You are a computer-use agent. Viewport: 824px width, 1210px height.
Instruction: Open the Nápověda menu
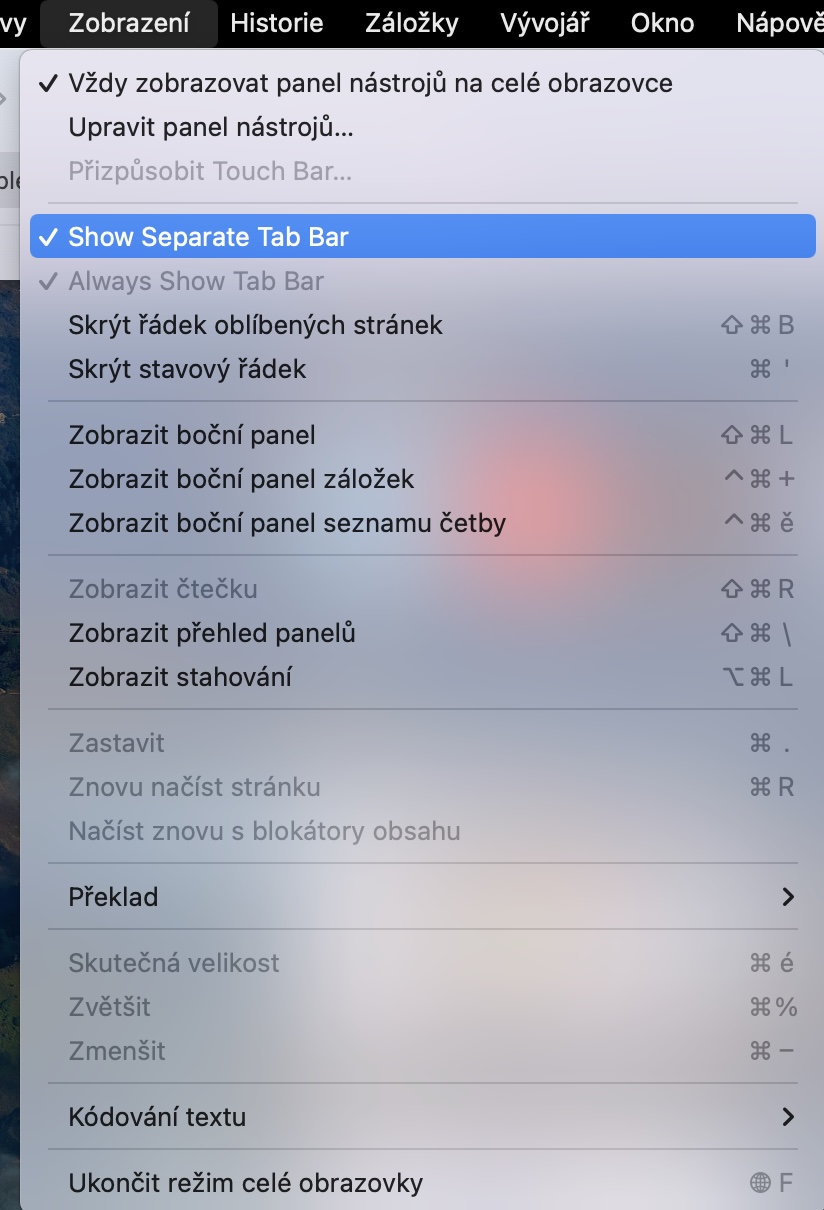point(780,23)
